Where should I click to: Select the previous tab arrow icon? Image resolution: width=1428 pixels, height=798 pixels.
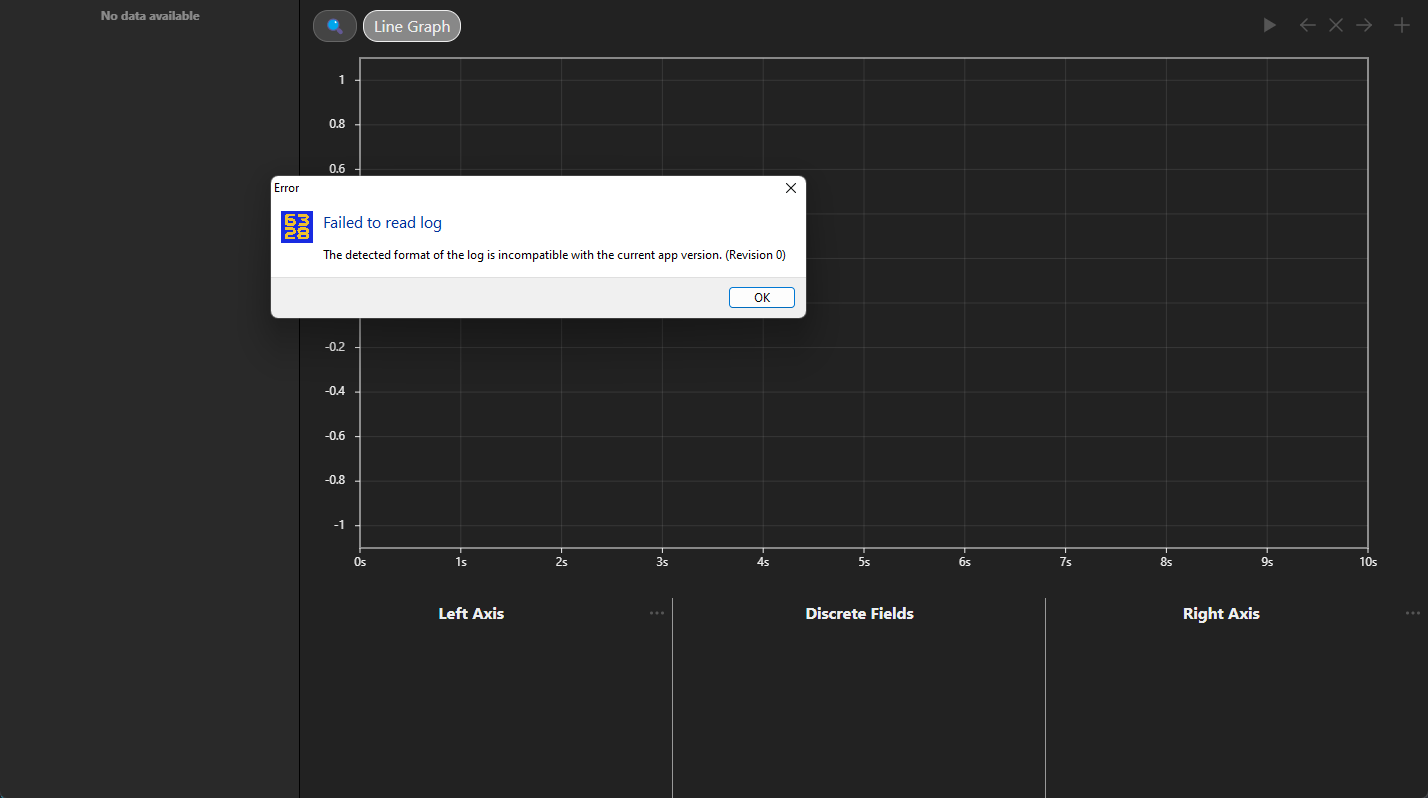(1307, 25)
